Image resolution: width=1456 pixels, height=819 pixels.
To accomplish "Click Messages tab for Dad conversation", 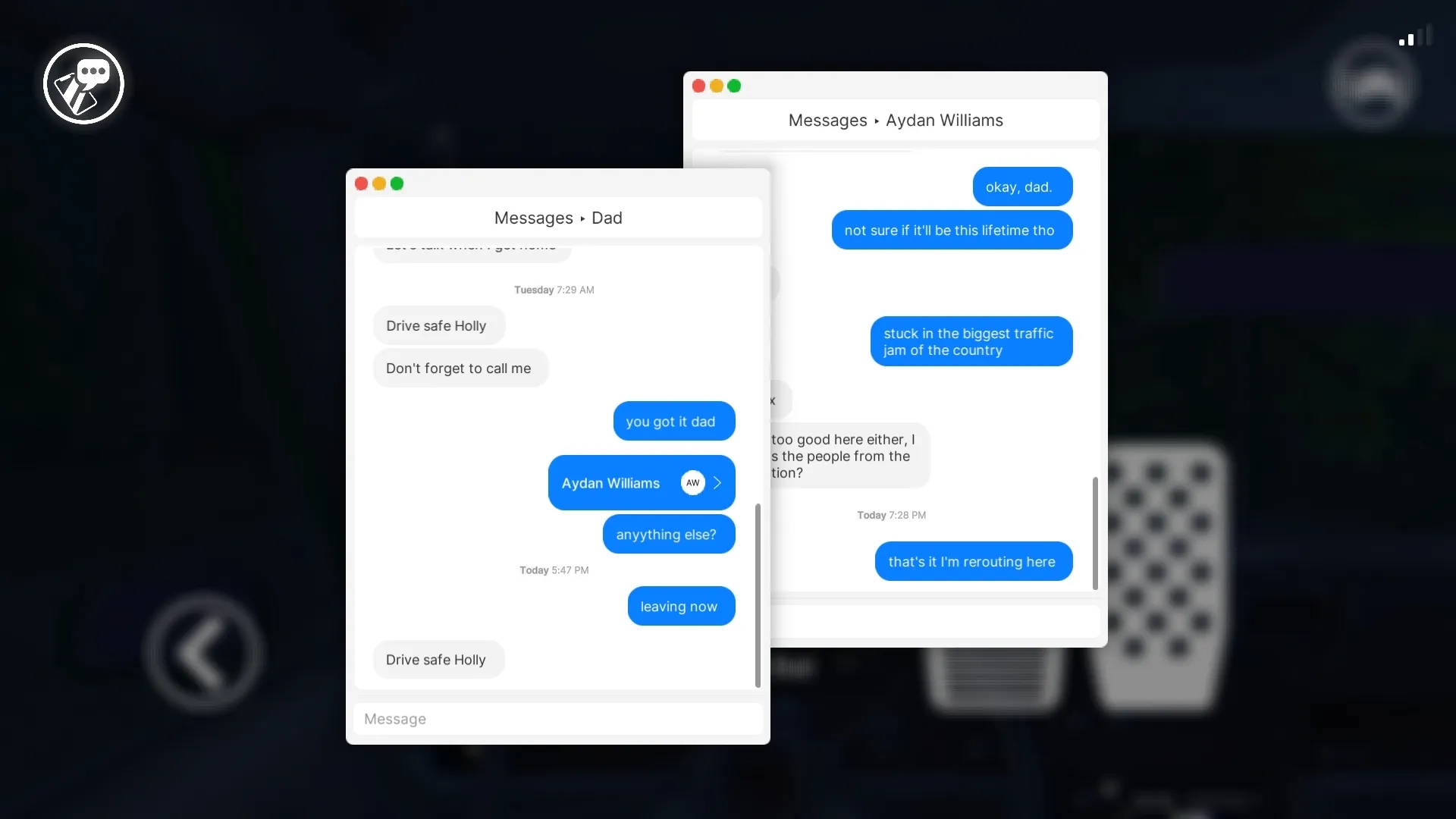I will 558,218.
